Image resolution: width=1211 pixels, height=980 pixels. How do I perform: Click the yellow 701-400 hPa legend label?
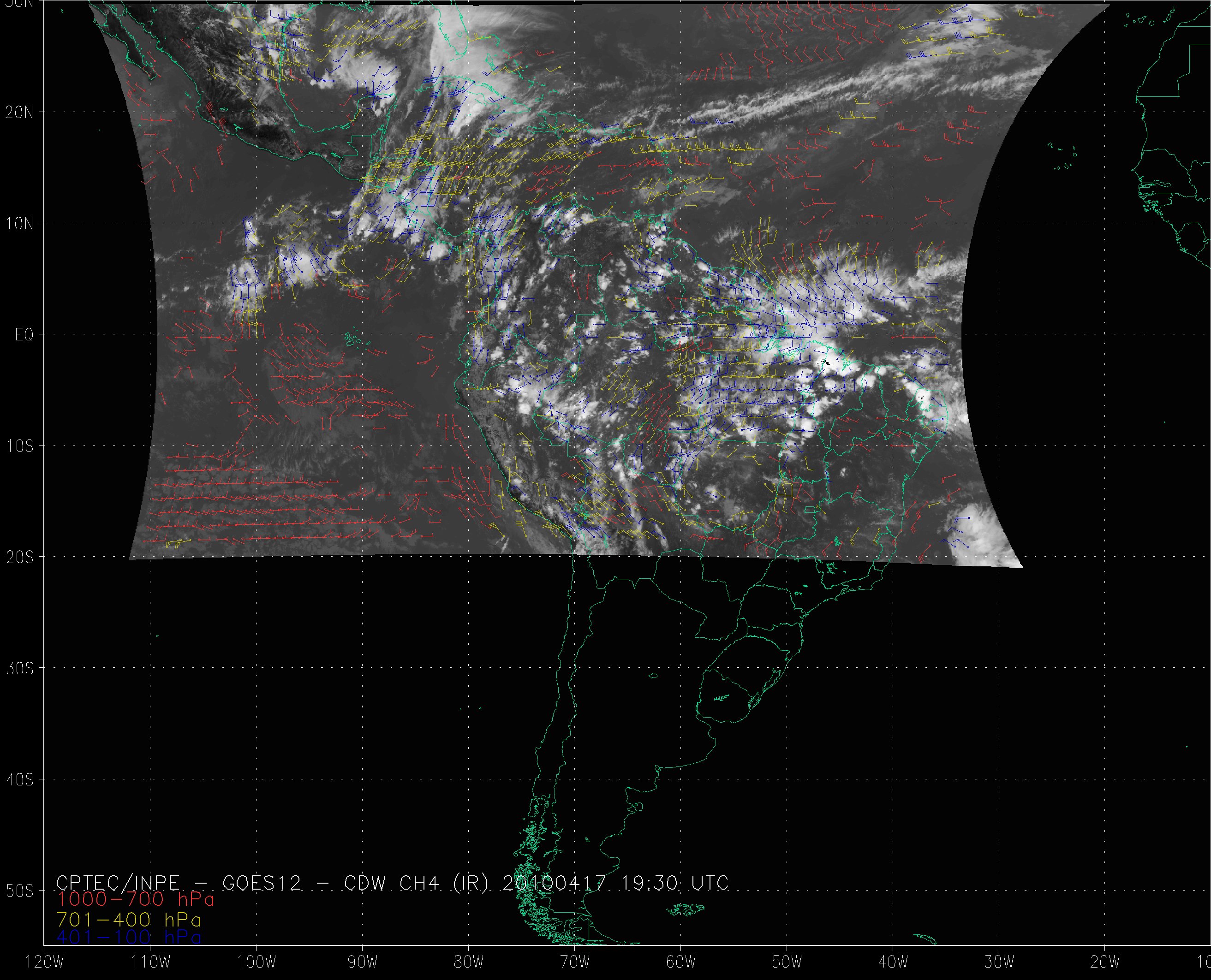tap(129, 920)
